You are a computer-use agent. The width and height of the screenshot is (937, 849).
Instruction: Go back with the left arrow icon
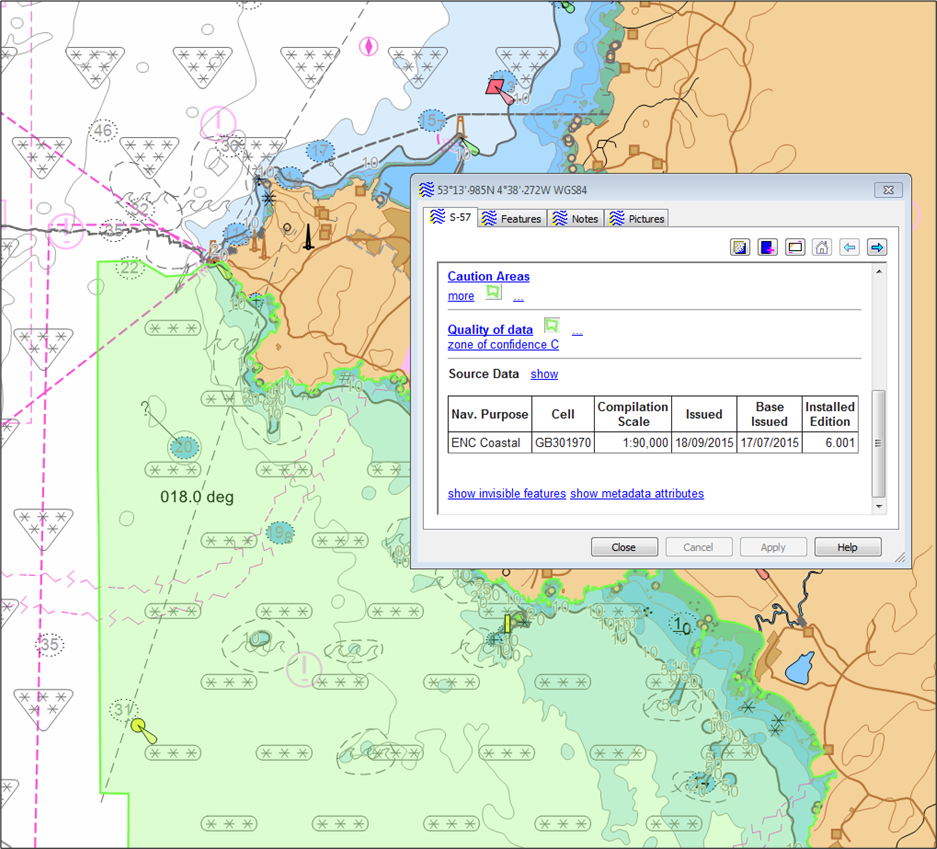[x=849, y=247]
